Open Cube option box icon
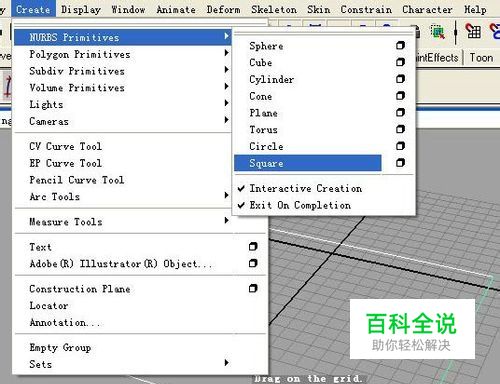500x384 pixels. pyautogui.click(x=400, y=62)
